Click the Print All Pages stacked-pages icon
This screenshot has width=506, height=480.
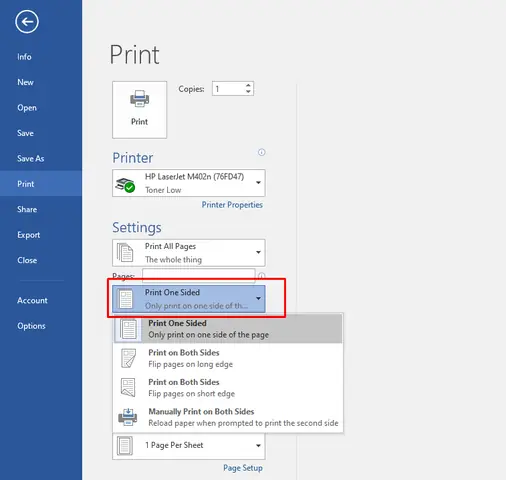click(x=125, y=252)
